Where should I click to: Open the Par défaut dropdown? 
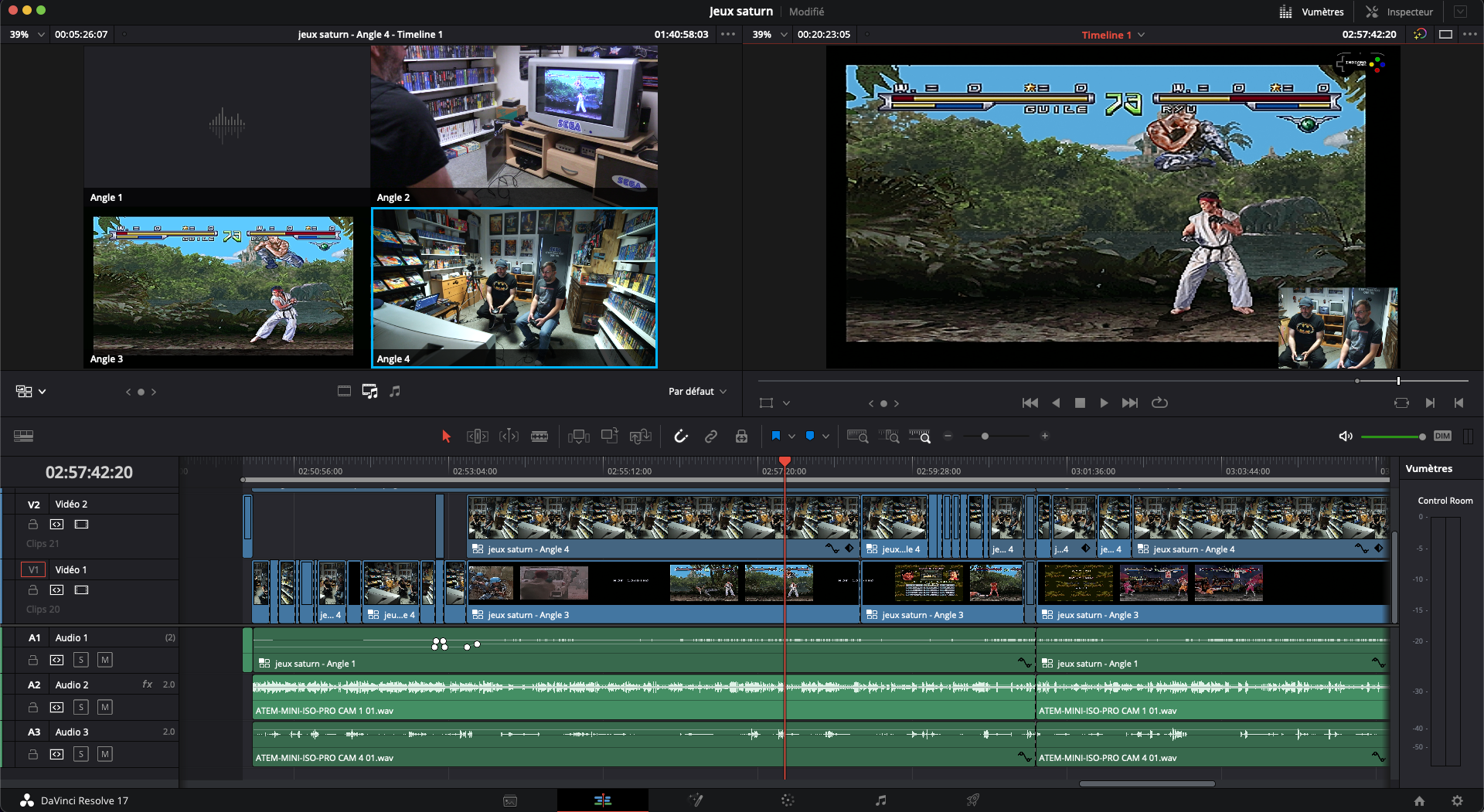coord(697,392)
